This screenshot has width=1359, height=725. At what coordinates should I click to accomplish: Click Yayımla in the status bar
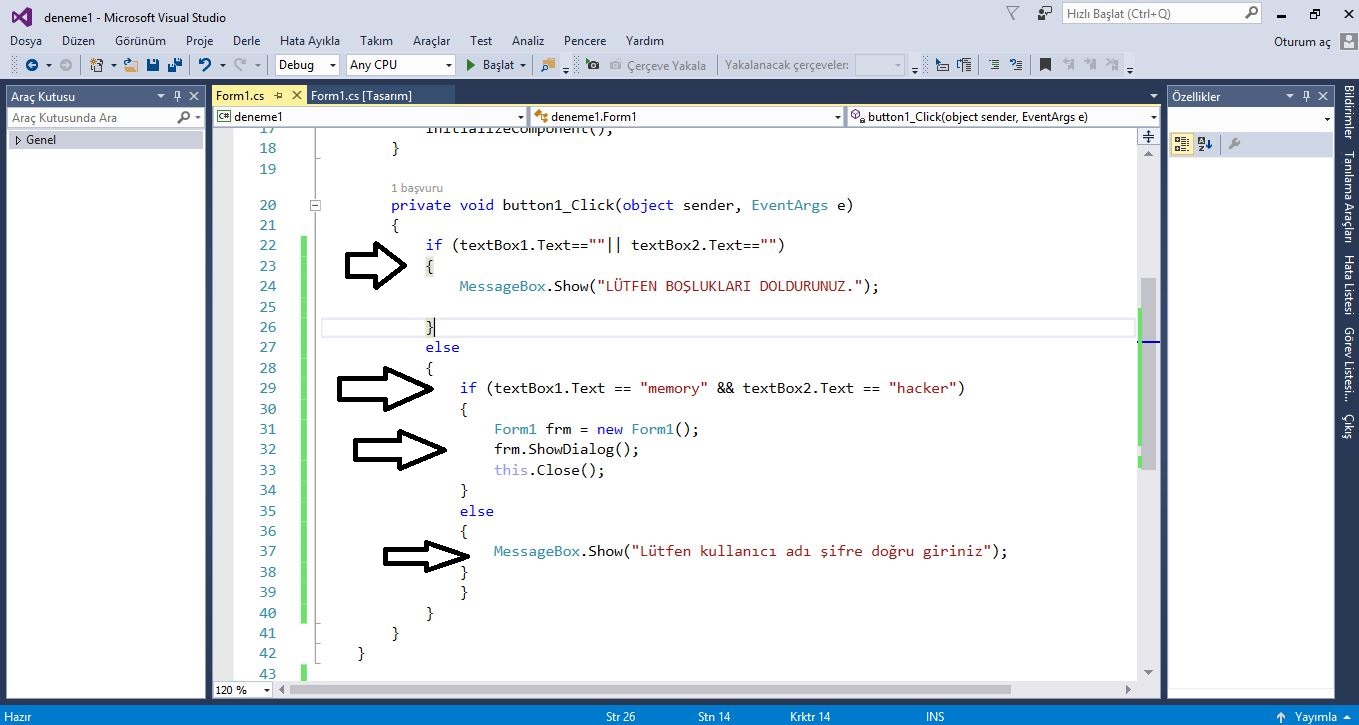pos(1315,716)
